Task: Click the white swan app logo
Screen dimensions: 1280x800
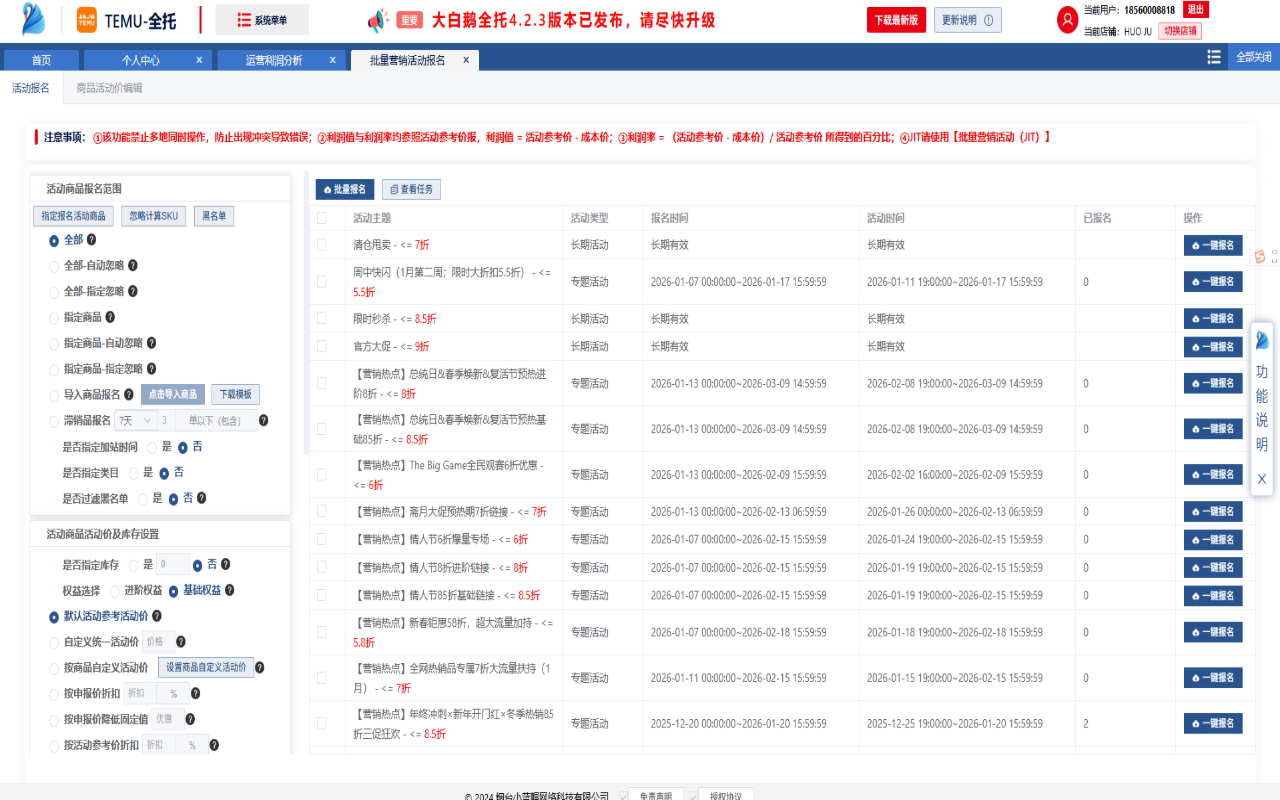Action: coord(34,19)
